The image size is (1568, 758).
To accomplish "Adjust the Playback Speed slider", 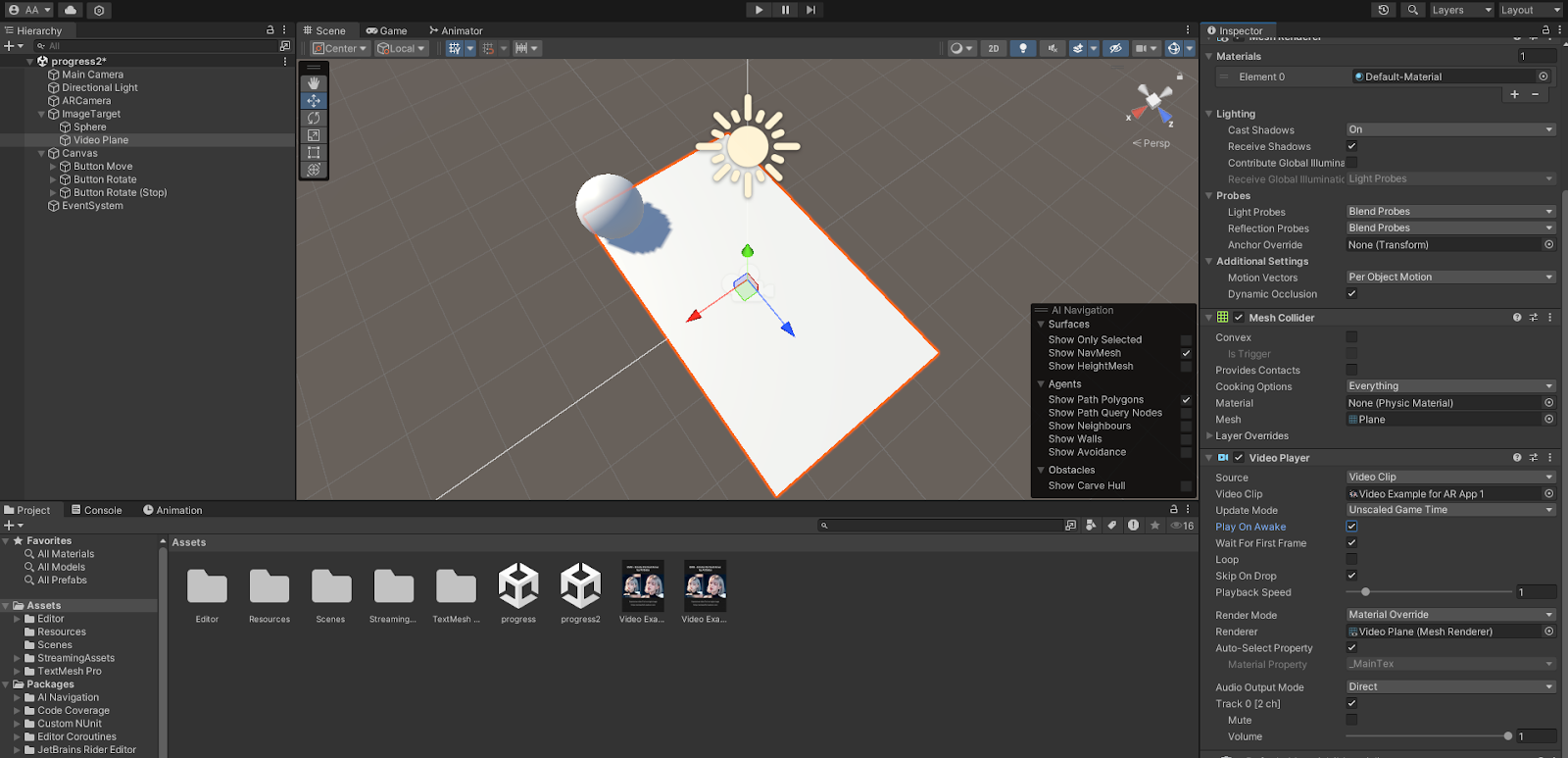I will coord(1429,592).
